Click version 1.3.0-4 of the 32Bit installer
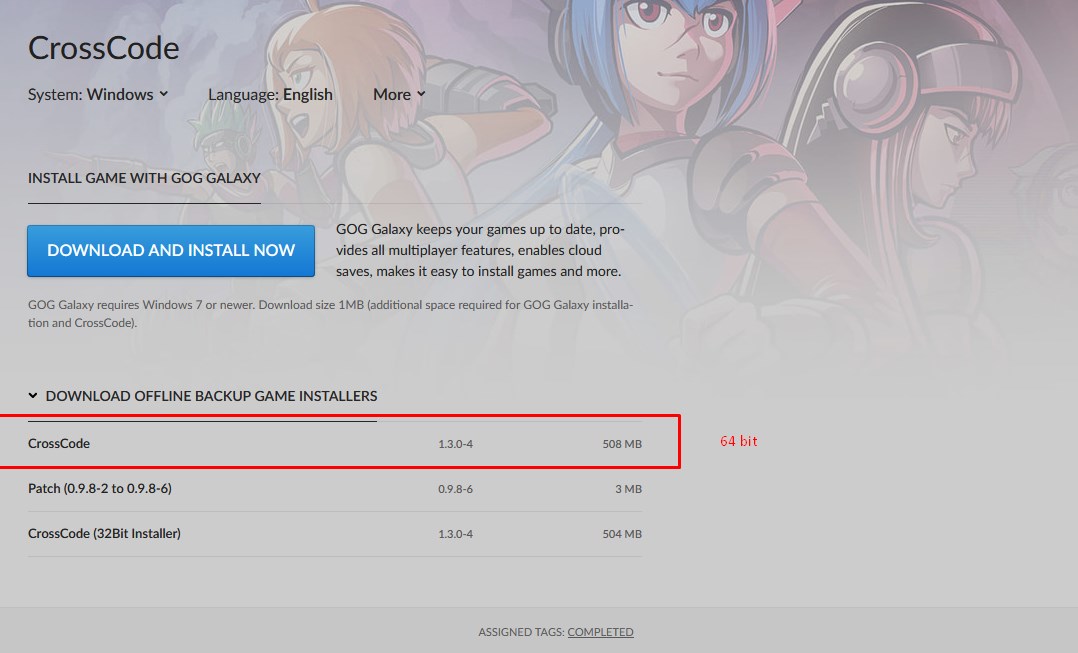1078x653 pixels. tap(455, 534)
